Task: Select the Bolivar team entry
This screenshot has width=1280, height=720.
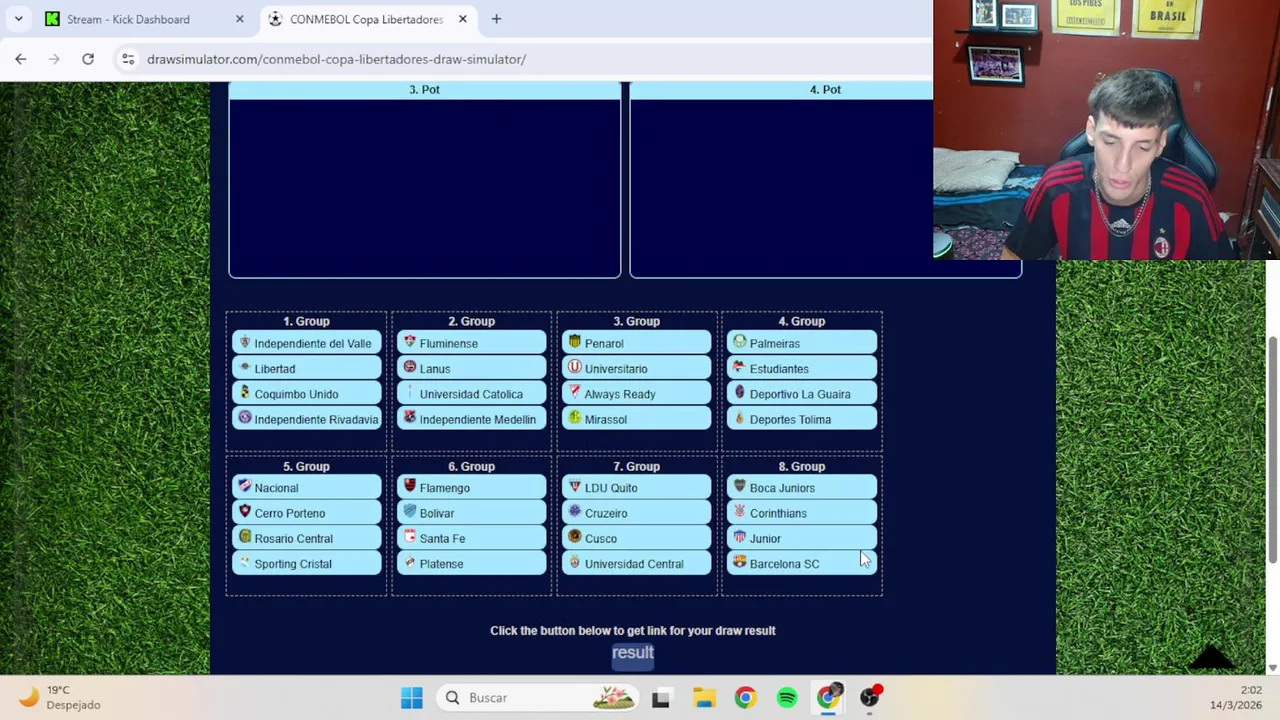Action: tap(472, 513)
